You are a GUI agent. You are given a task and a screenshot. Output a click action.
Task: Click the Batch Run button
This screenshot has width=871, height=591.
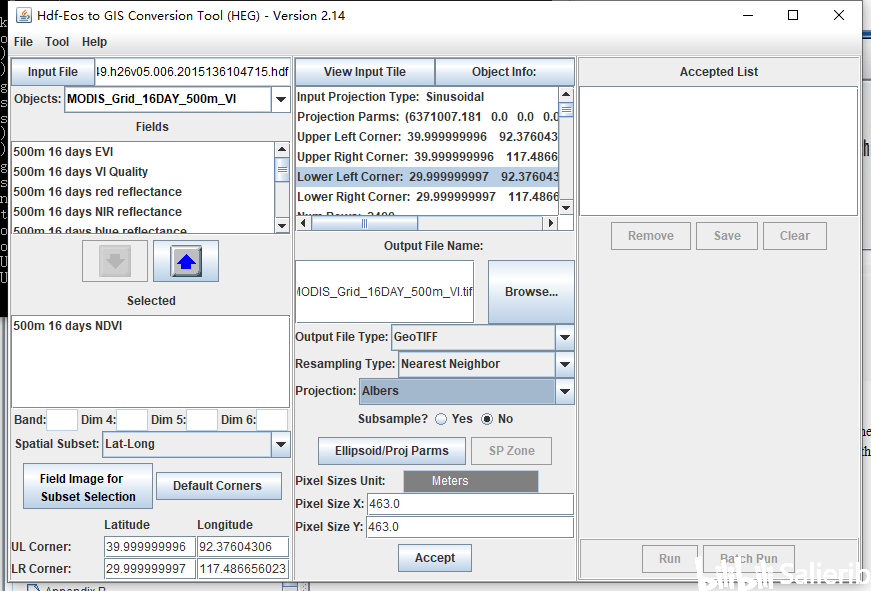pos(749,558)
